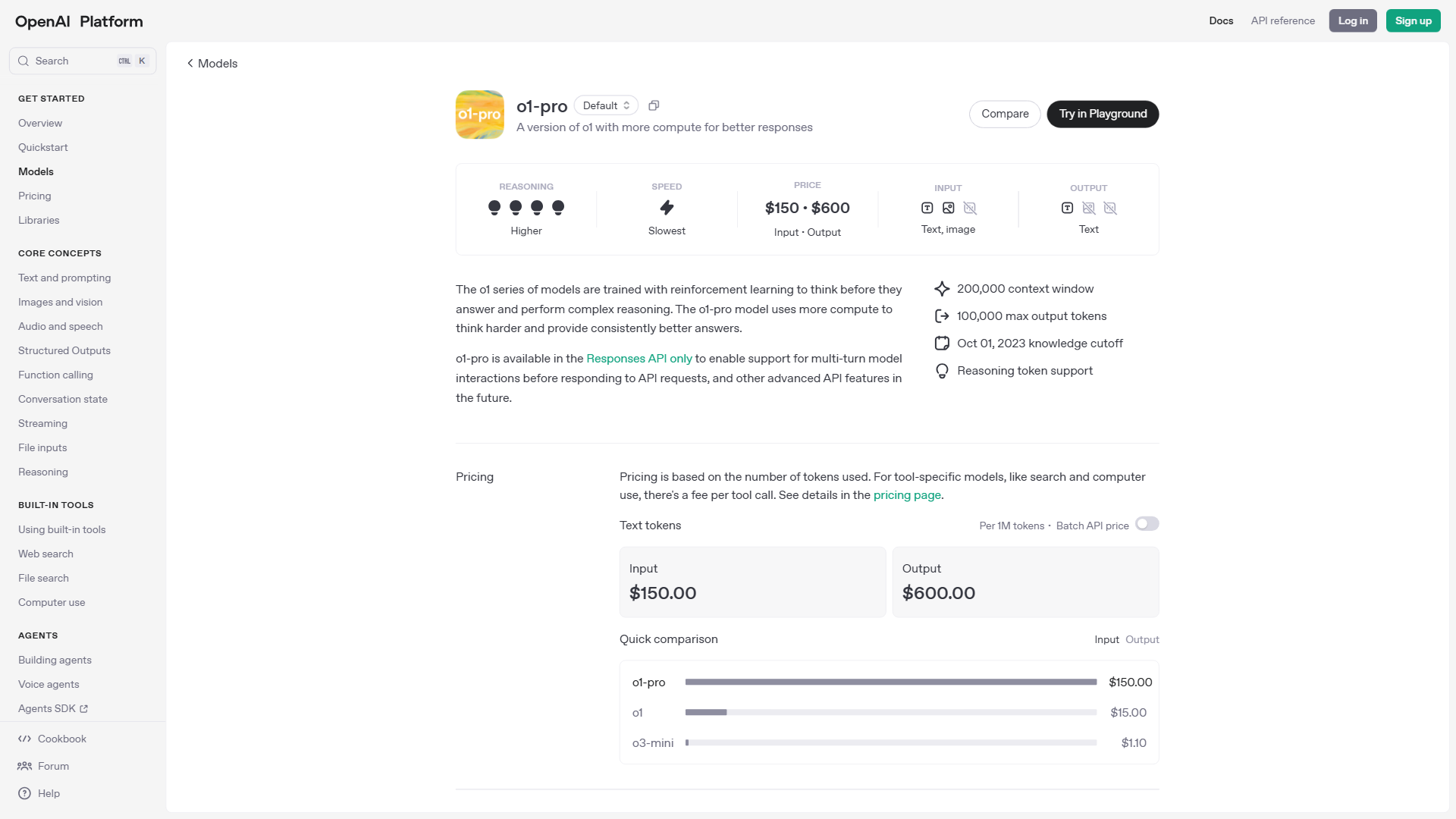Click the unsupported audio input icon
Image resolution: width=1456 pixels, height=819 pixels.
coord(970,208)
